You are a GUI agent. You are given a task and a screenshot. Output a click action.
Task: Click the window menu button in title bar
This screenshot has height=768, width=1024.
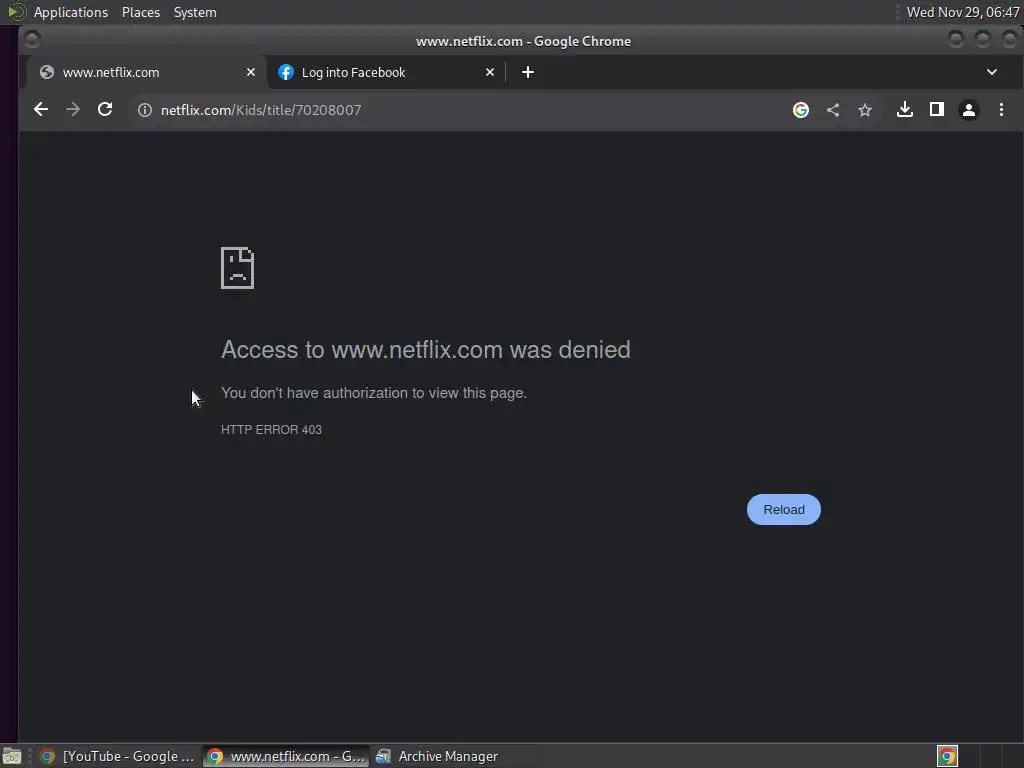click(32, 40)
